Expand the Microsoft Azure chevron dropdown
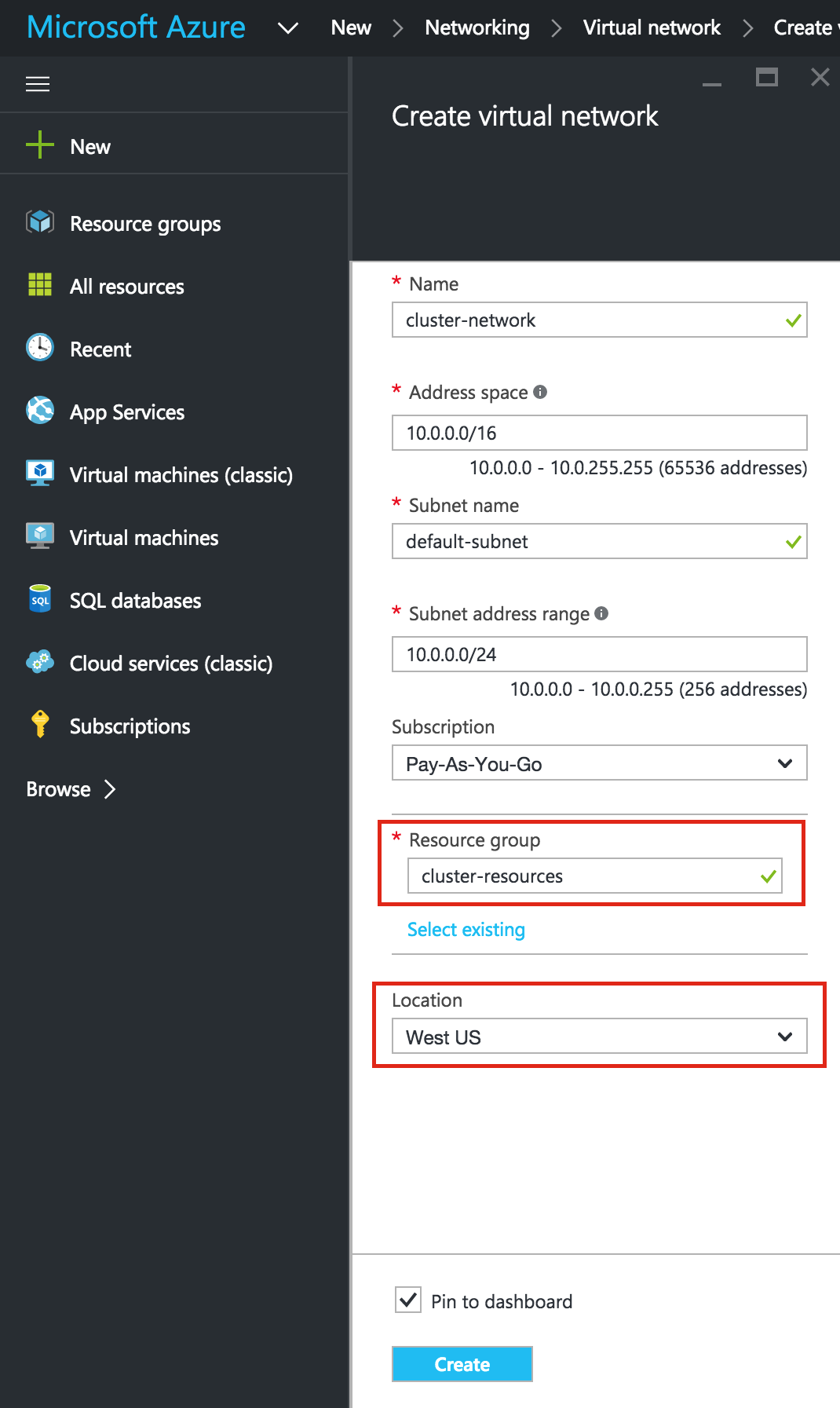 click(288, 28)
